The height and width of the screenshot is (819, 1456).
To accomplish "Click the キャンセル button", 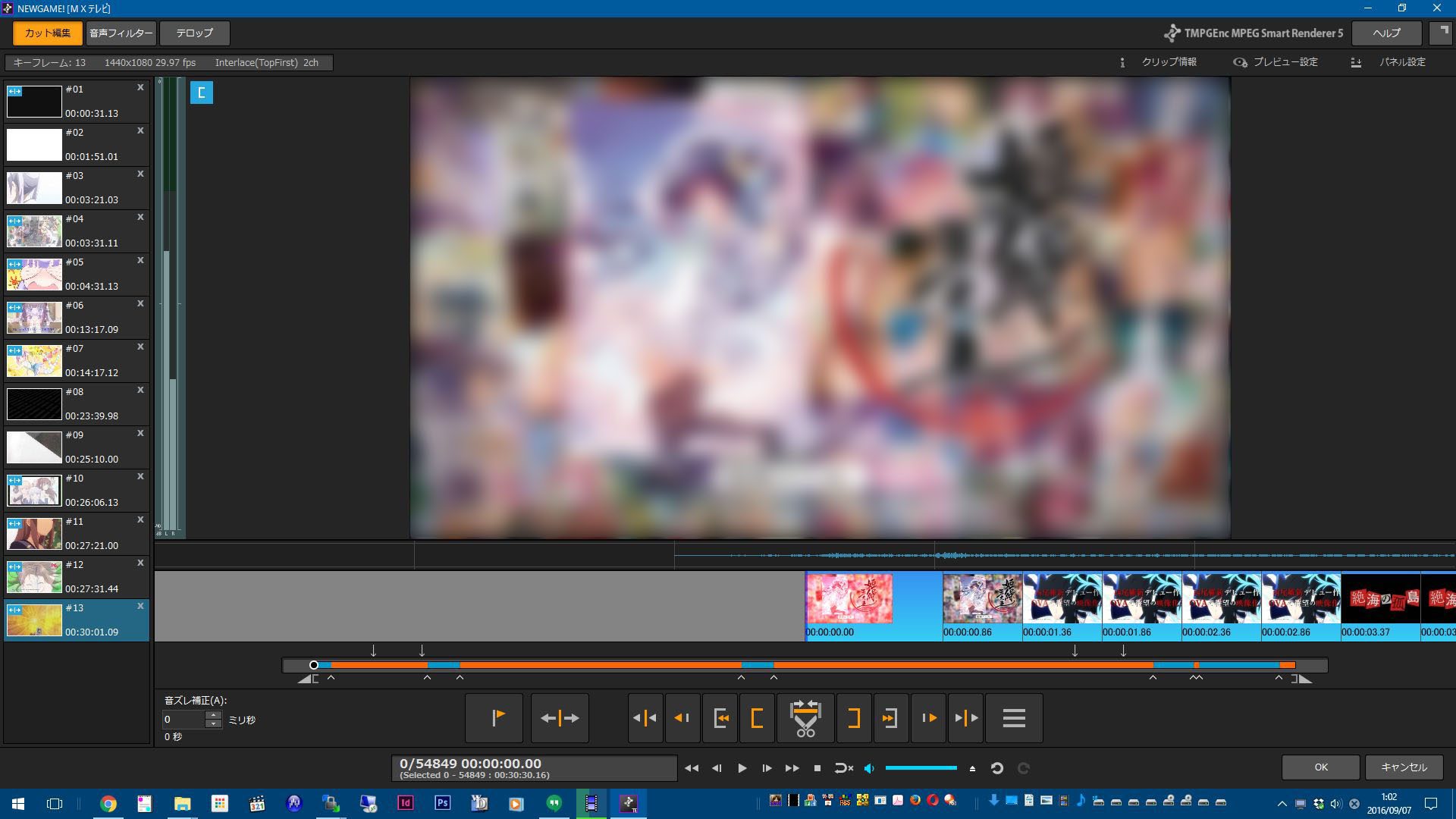I will pyautogui.click(x=1404, y=767).
